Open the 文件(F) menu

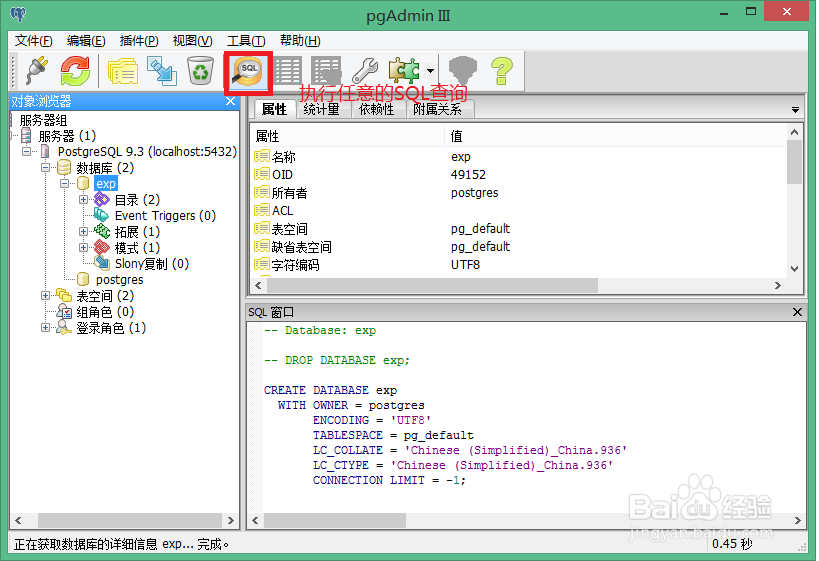(x=33, y=41)
